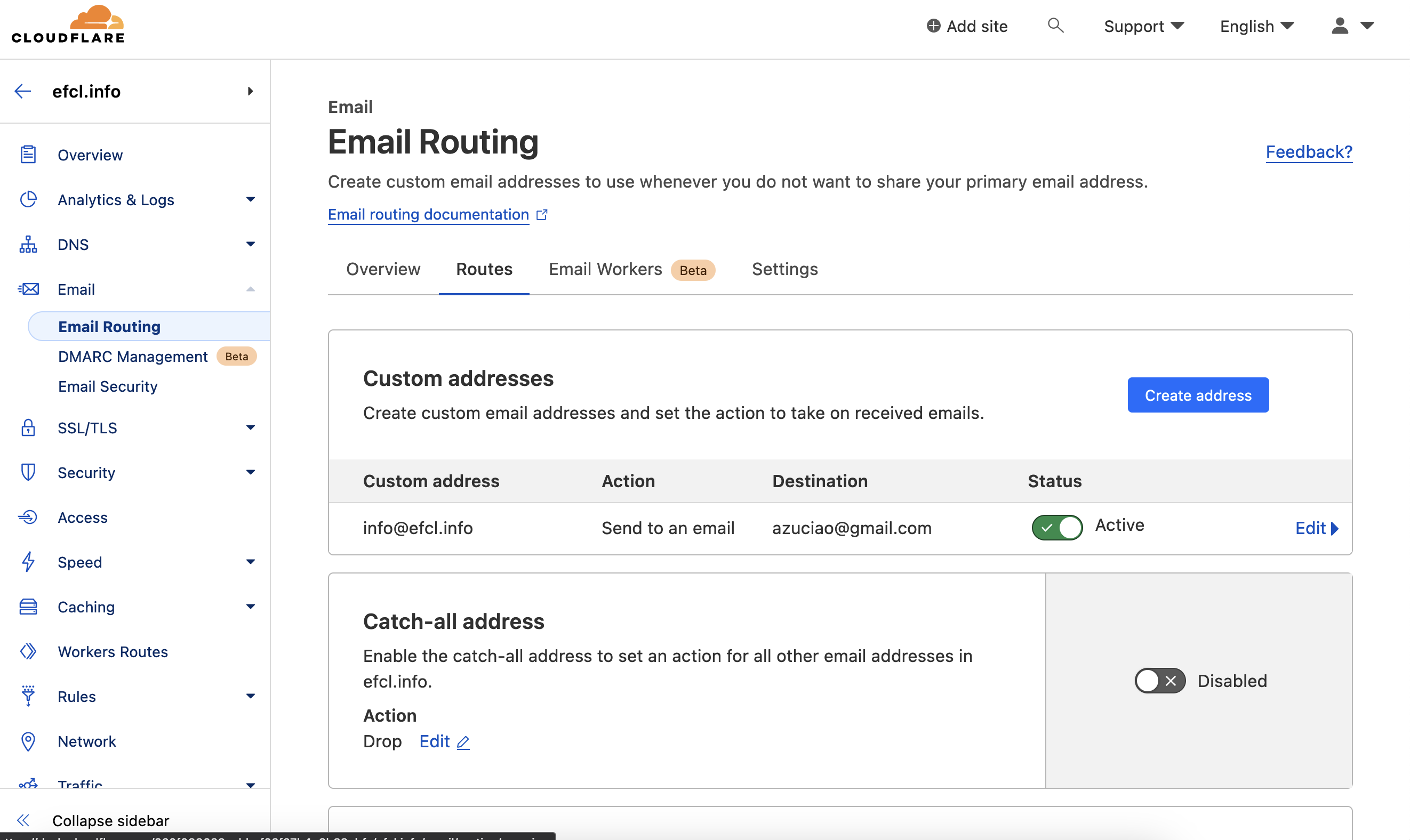This screenshot has height=840, width=1410.
Task: Click the Cloudflare logo
Action: pyautogui.click(x=68, y=24)
